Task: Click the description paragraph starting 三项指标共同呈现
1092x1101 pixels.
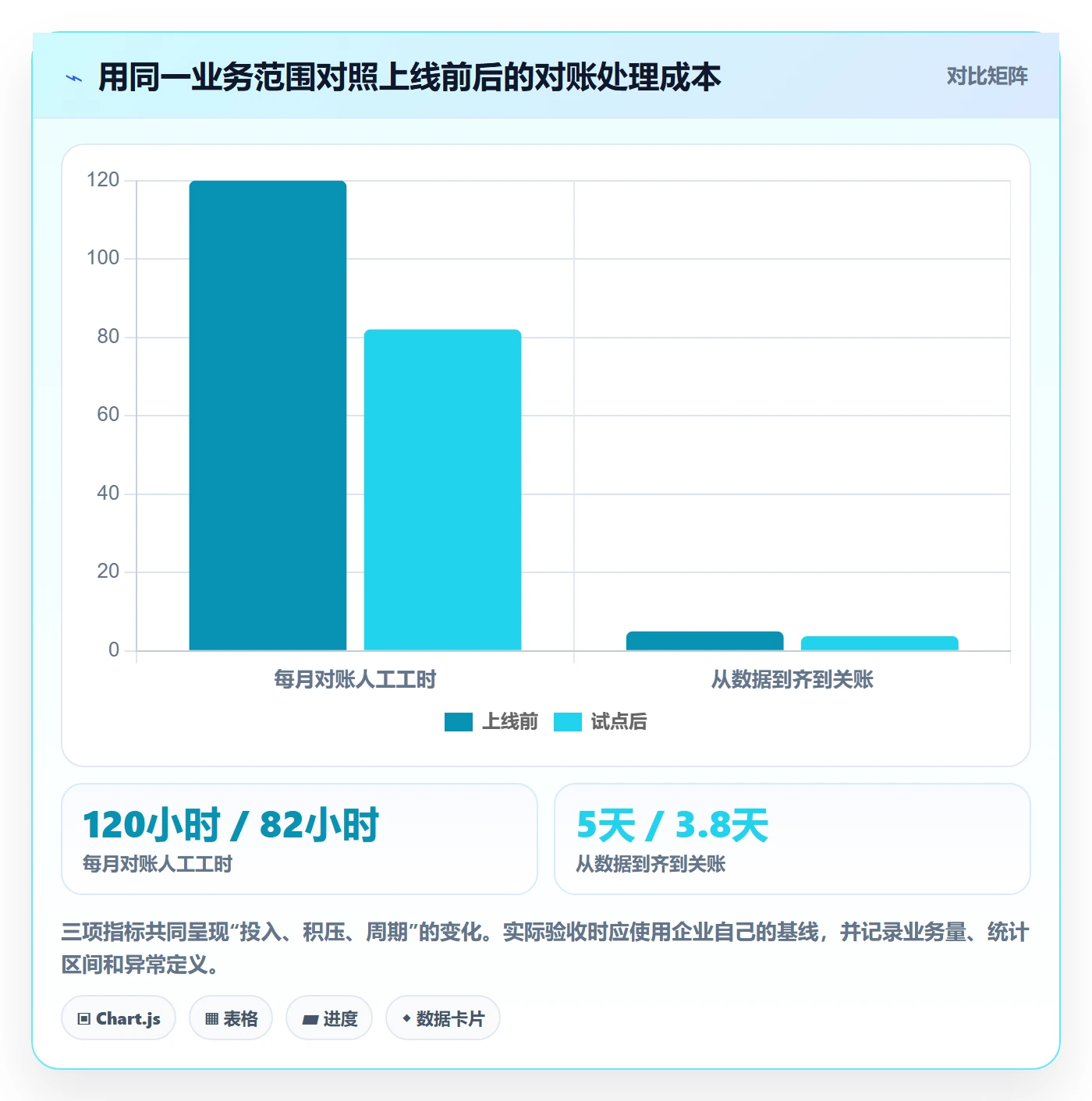Action: [545, 948]
